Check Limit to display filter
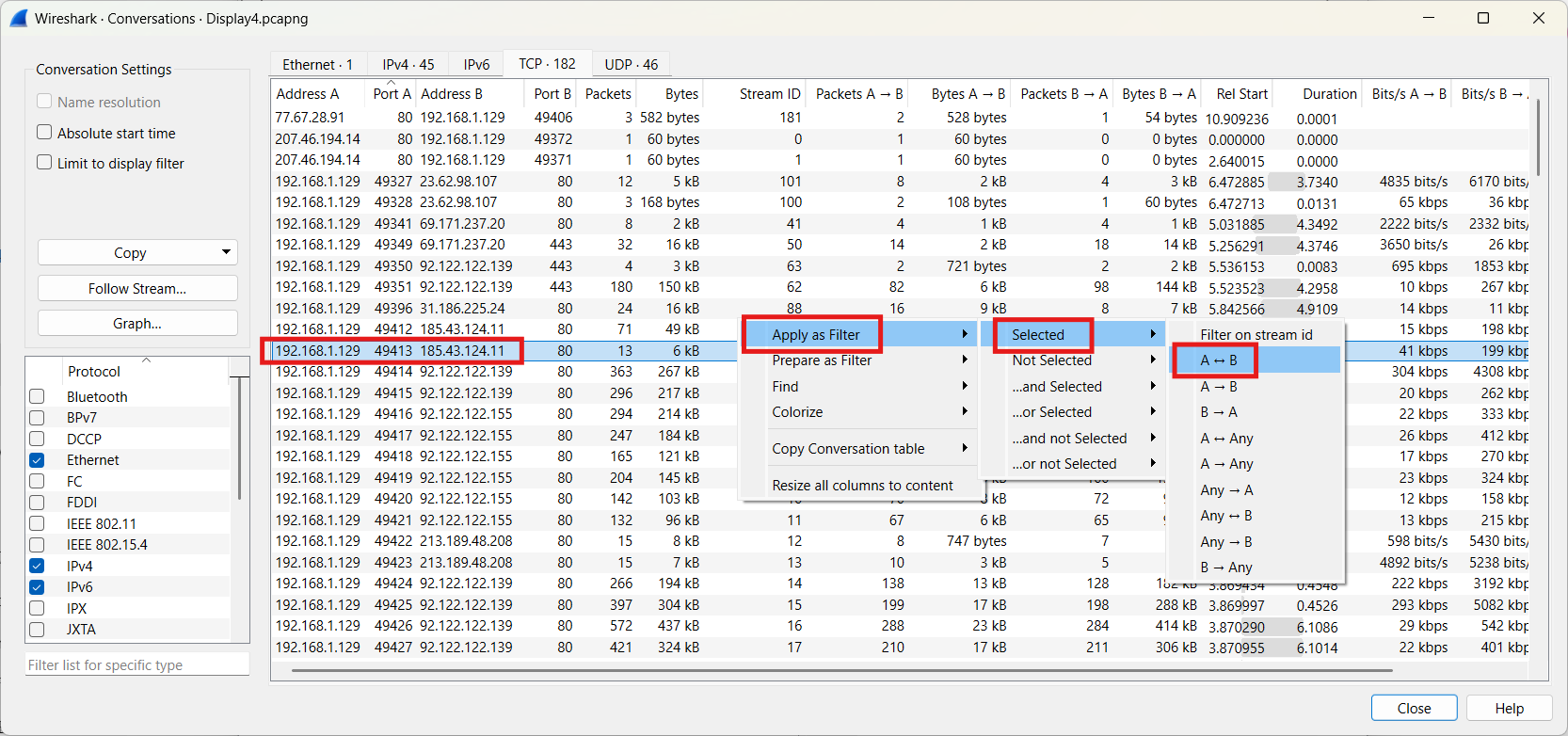1568x736 pixels. tap(44, 163)
